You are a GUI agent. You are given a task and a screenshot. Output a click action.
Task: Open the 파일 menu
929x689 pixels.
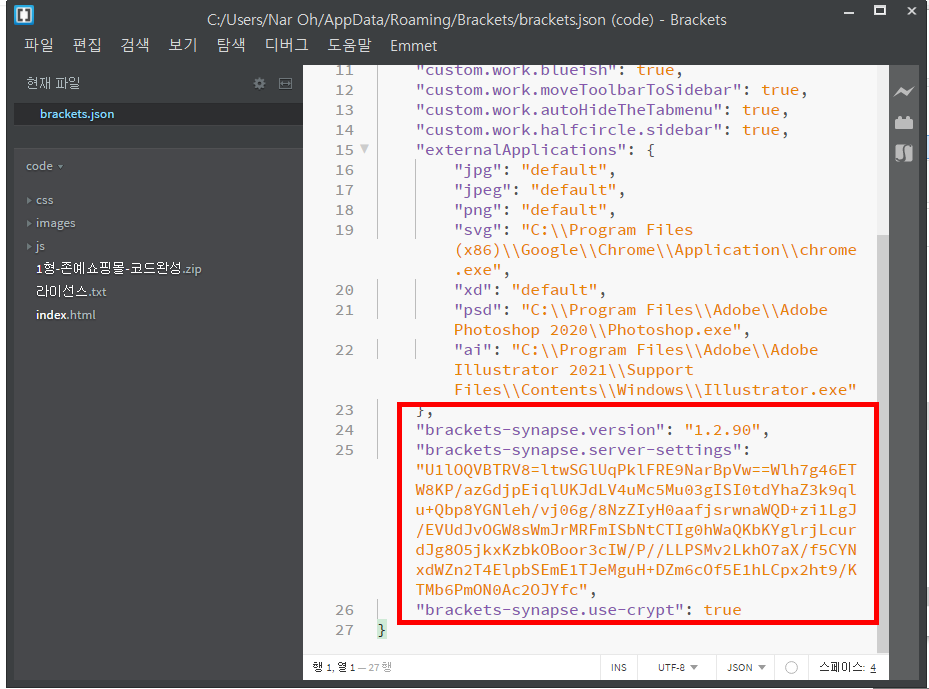(x=39, y=45)
